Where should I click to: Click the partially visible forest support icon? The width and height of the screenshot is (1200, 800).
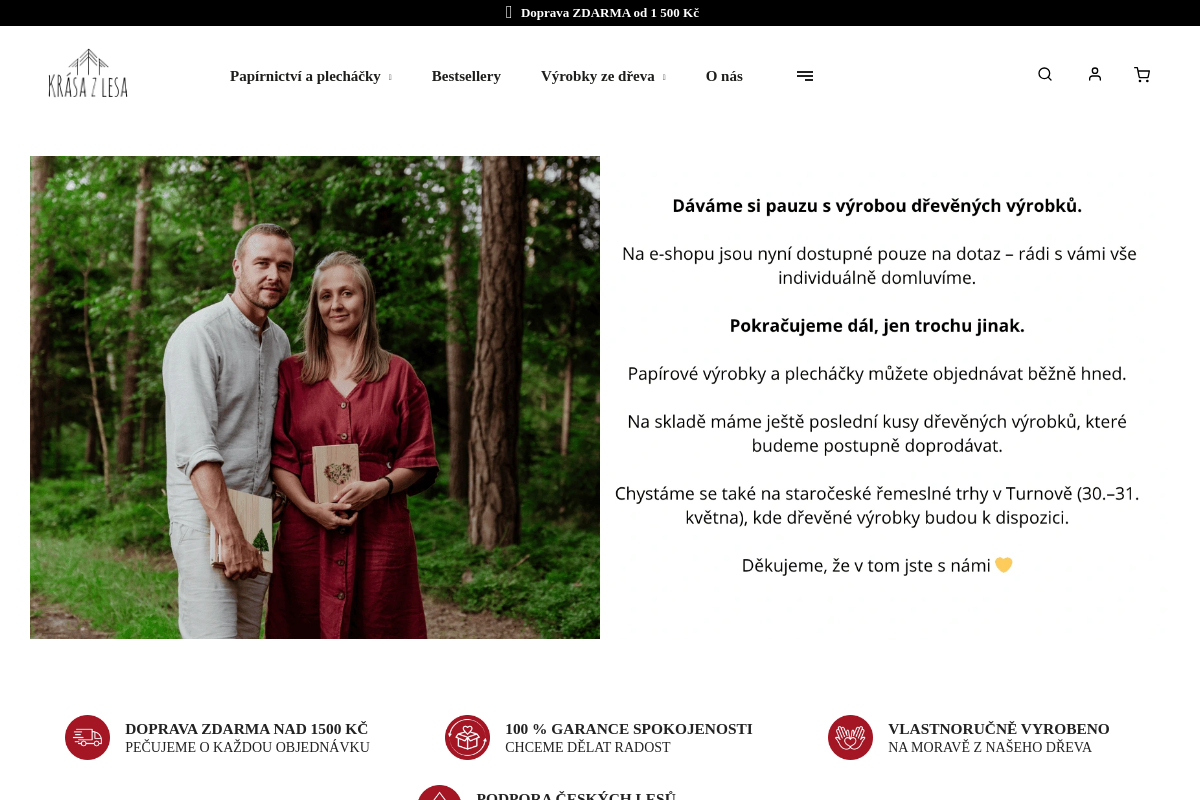(439, 793)
